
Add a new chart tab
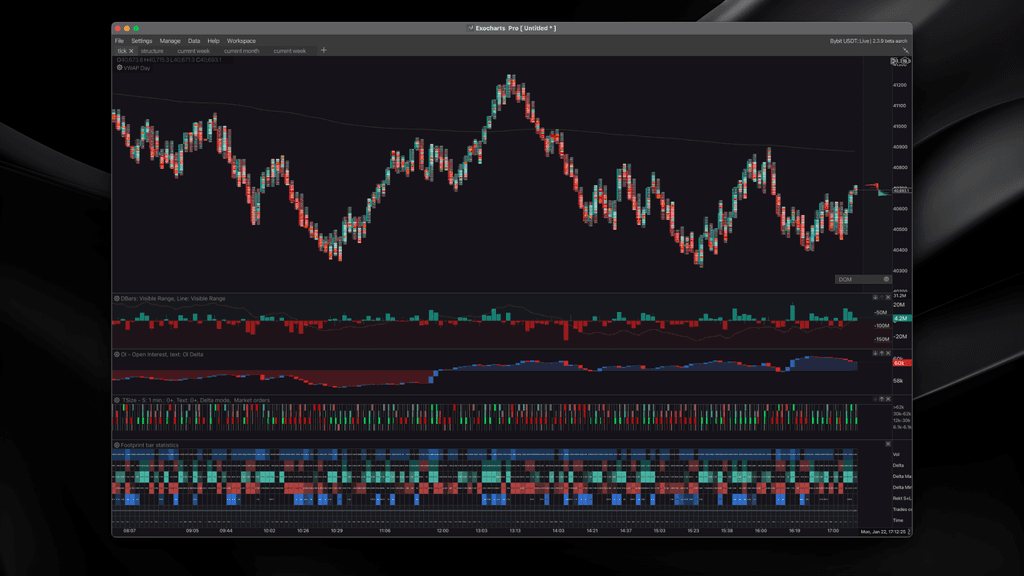(323, 51)
